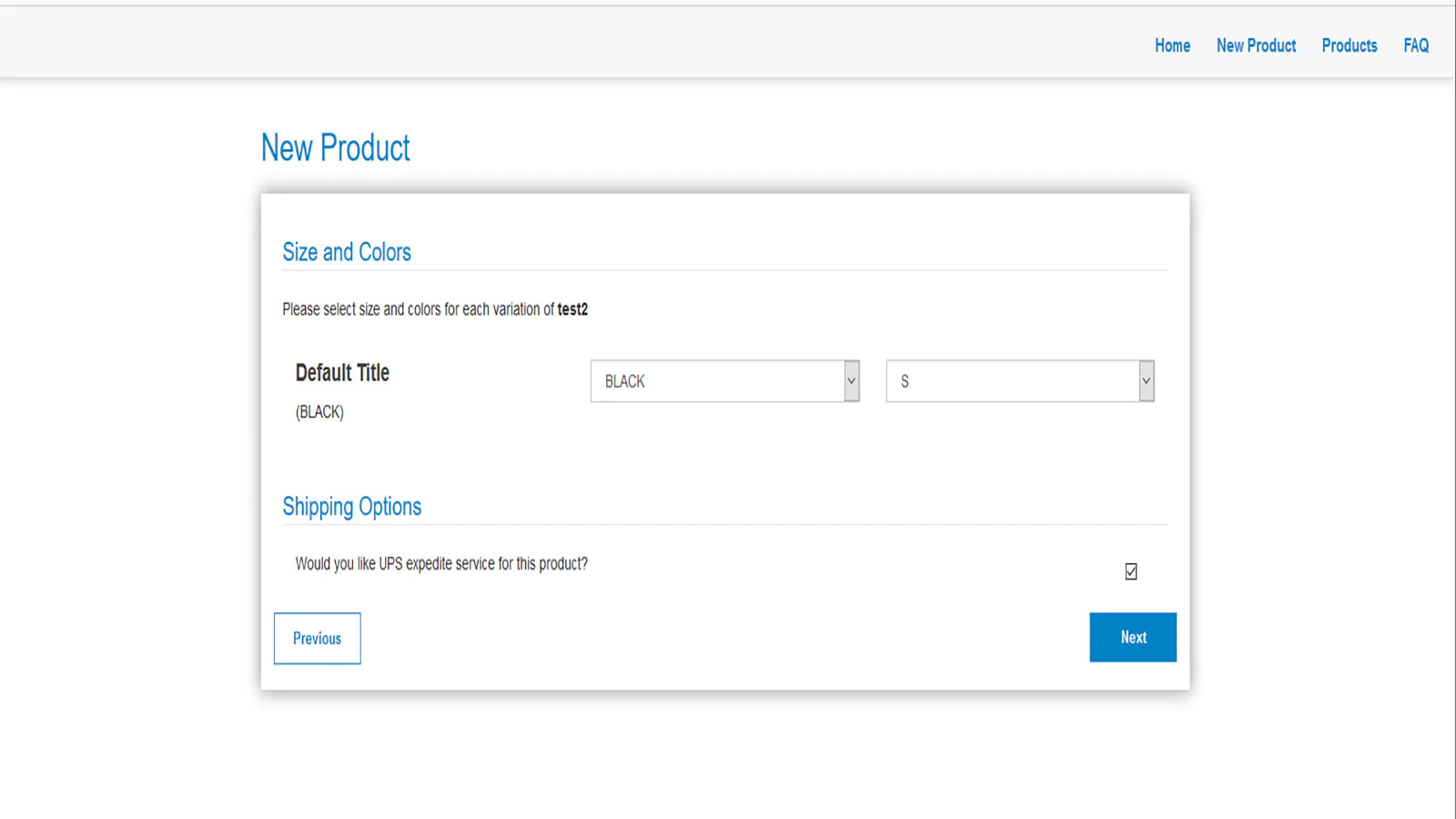This screenshot has width=1456, height=819.
Task: Select the Default Title variation label
Action: [x=342, y=373]
